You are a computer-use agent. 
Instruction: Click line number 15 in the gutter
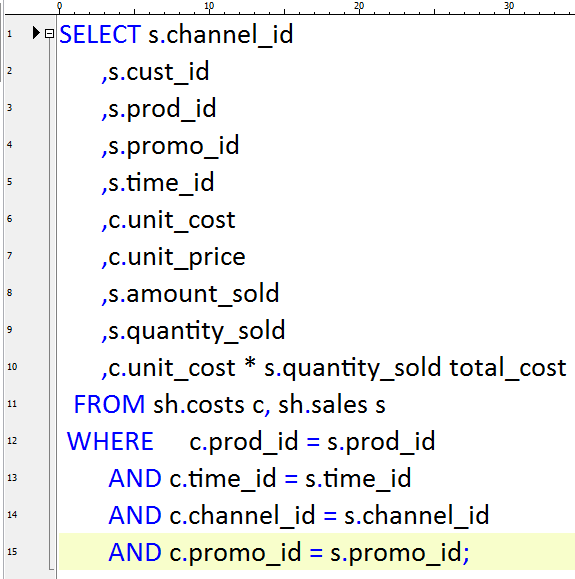[12, 552]
